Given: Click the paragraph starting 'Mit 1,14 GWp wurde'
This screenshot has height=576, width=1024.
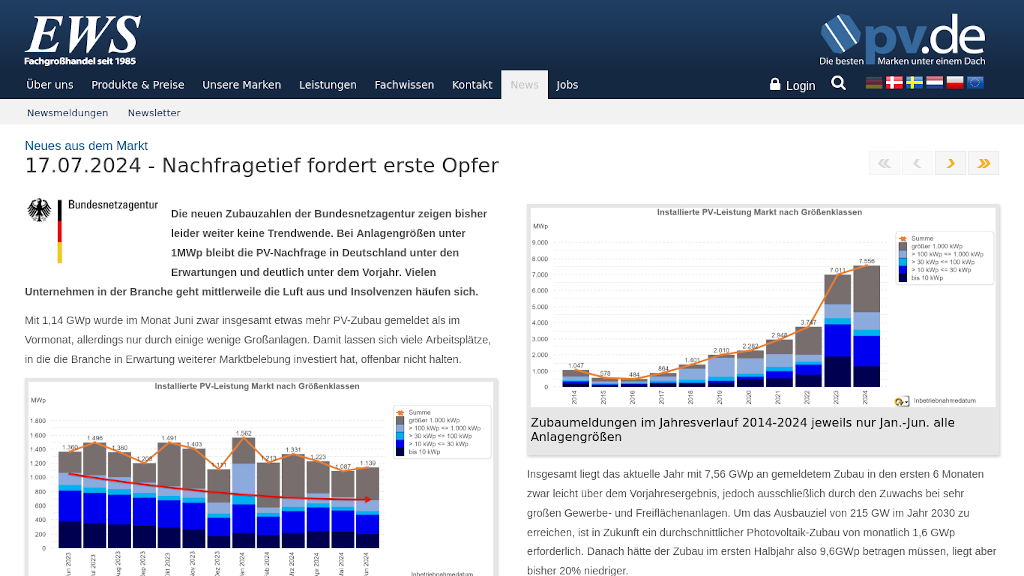Looking at the screenshot, I should pyautogui.click(x=257, y=340).
